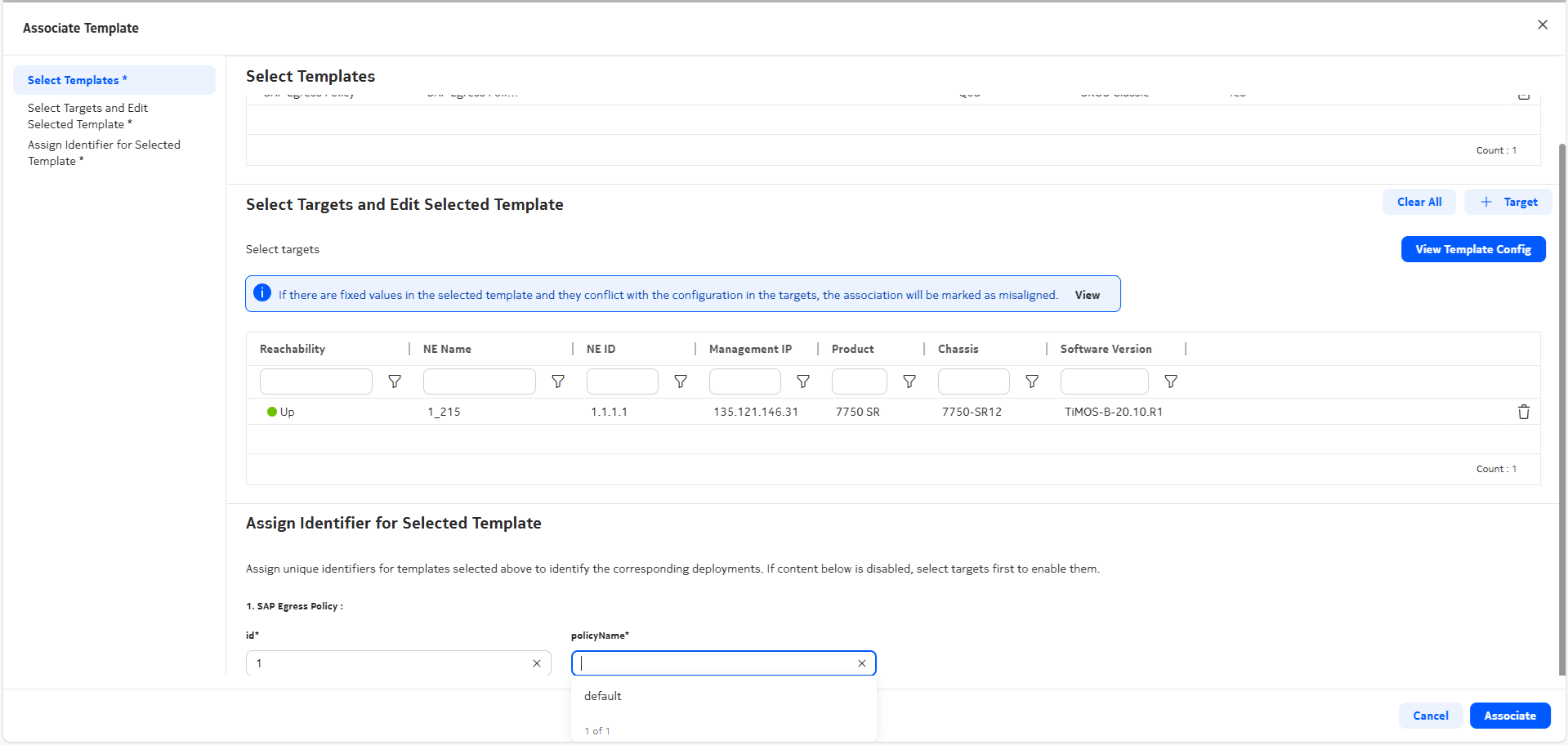Clear the id field with X icon
The width and height of the screenshot is (1568, 745).
[537, 663]
